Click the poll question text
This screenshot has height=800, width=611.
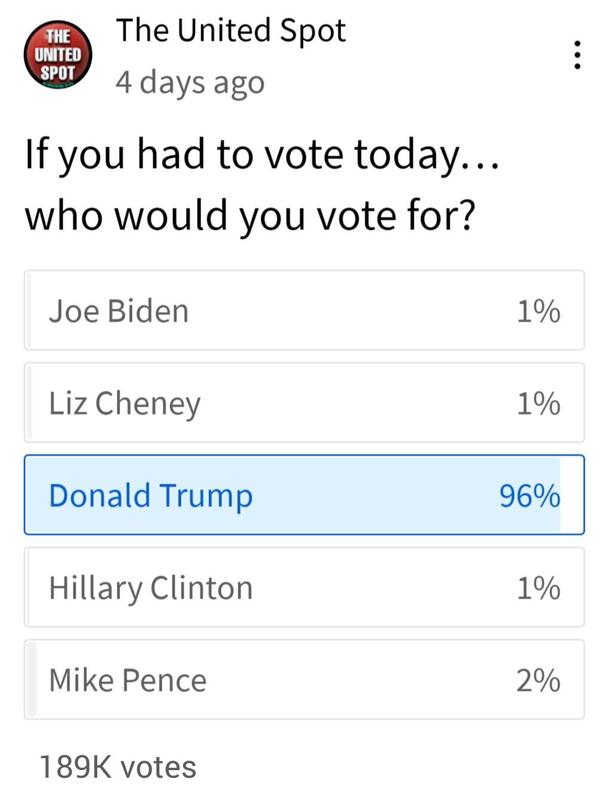coord(261,185)
